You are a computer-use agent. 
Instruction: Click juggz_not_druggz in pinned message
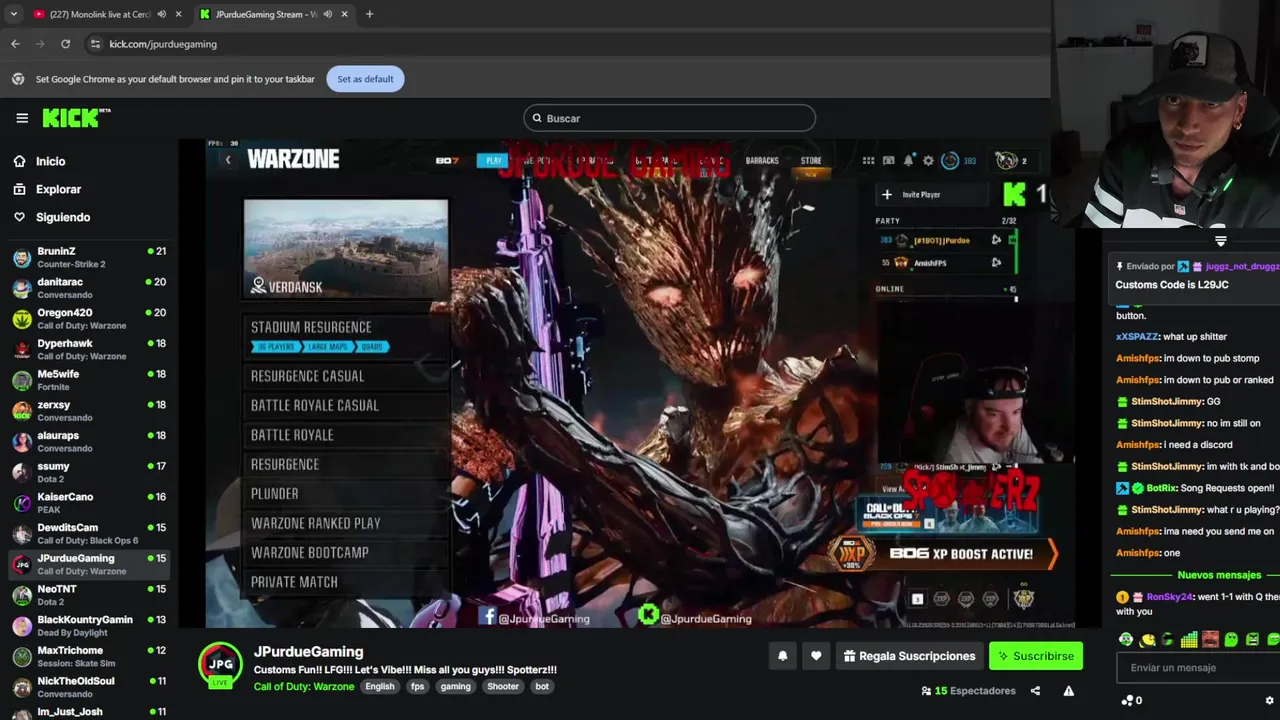point(1242,267)
